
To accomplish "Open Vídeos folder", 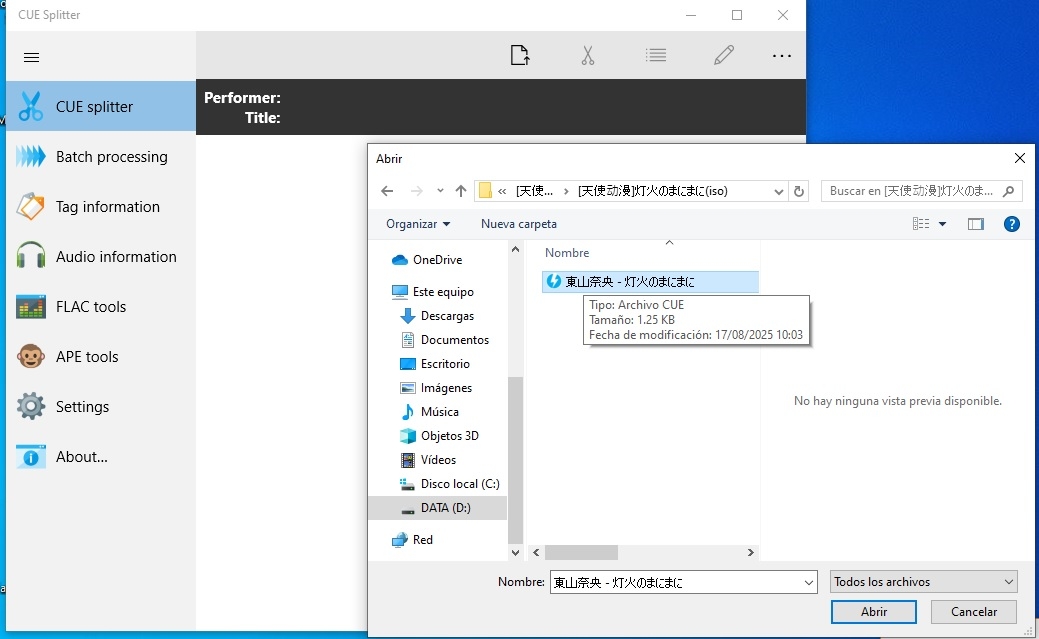I will (438, 459).
